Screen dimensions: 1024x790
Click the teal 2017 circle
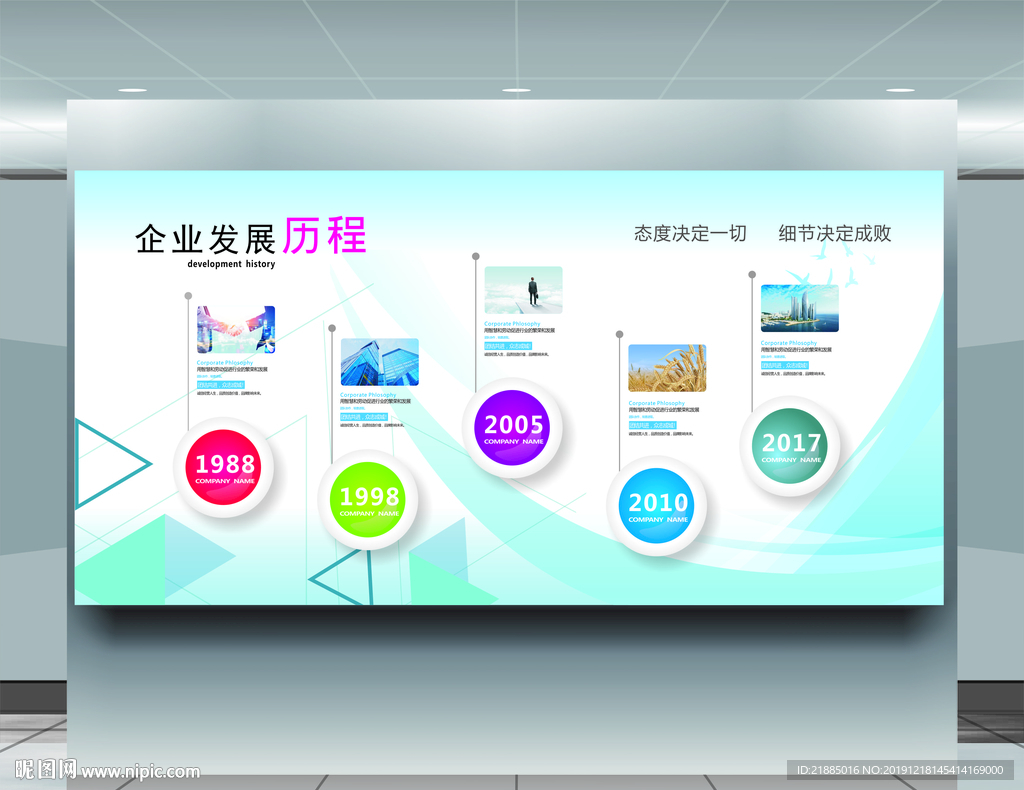tap(790, 446)
